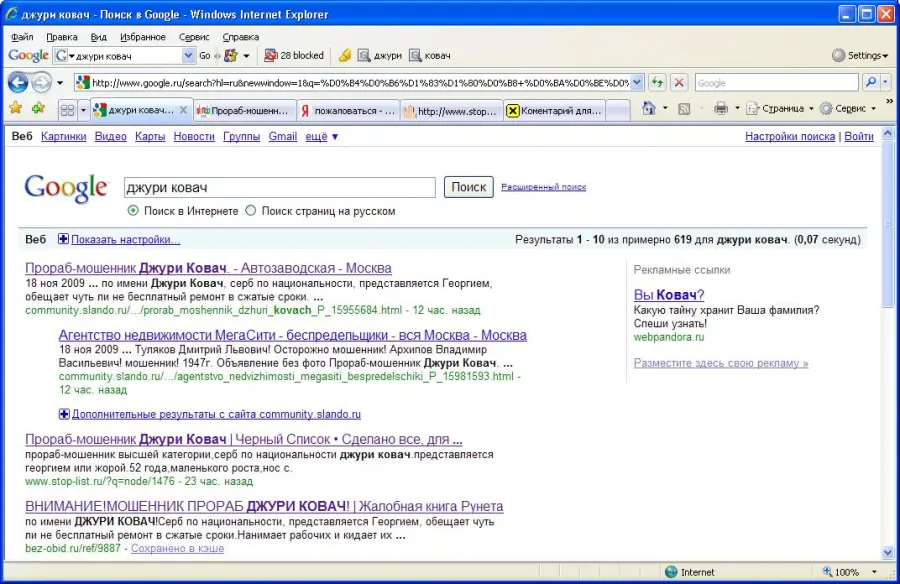Click the IE search box labeled Google
Viewport: 900px width, 584px height.
(x=777, y=83)
